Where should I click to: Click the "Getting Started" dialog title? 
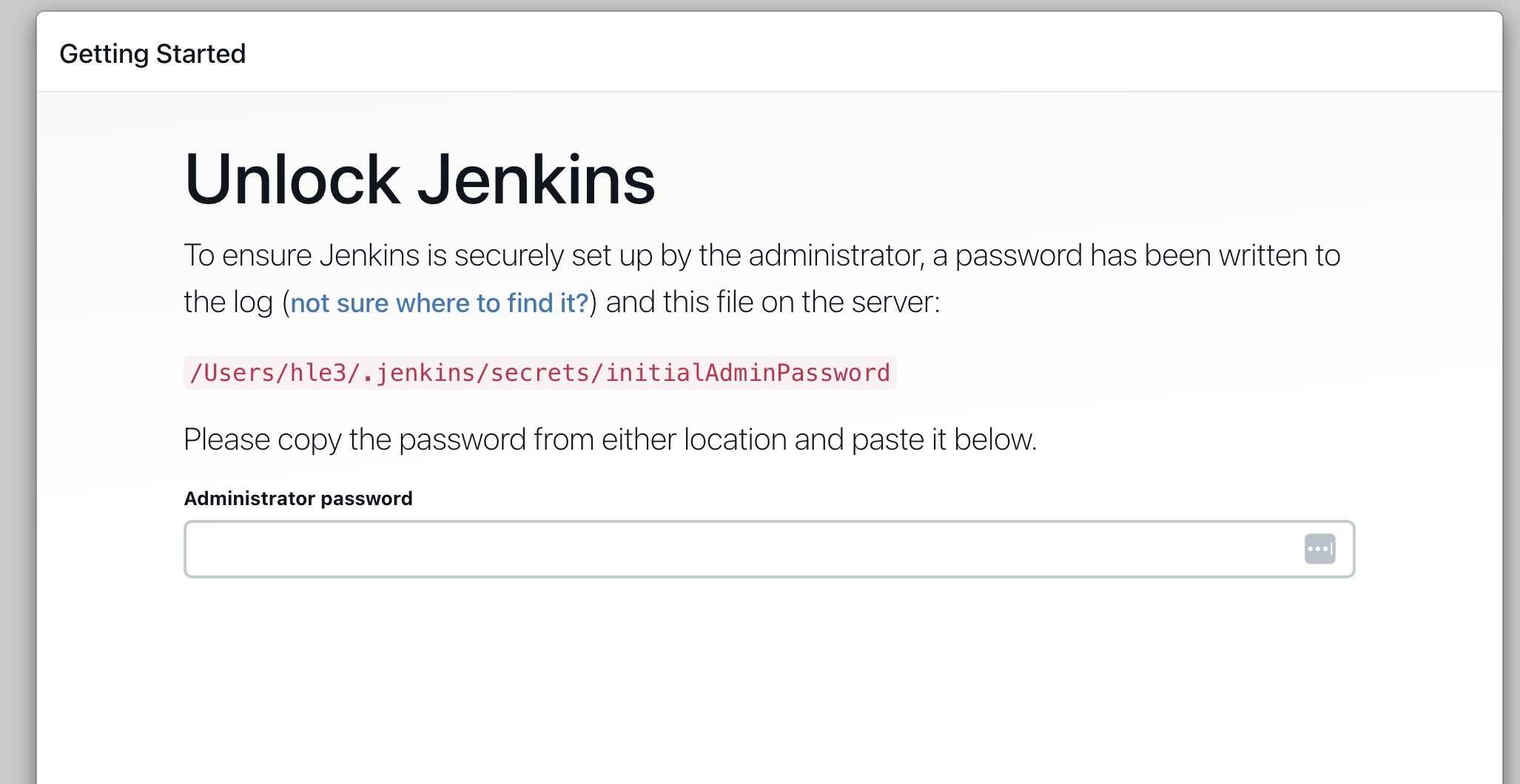pos(152,54)
